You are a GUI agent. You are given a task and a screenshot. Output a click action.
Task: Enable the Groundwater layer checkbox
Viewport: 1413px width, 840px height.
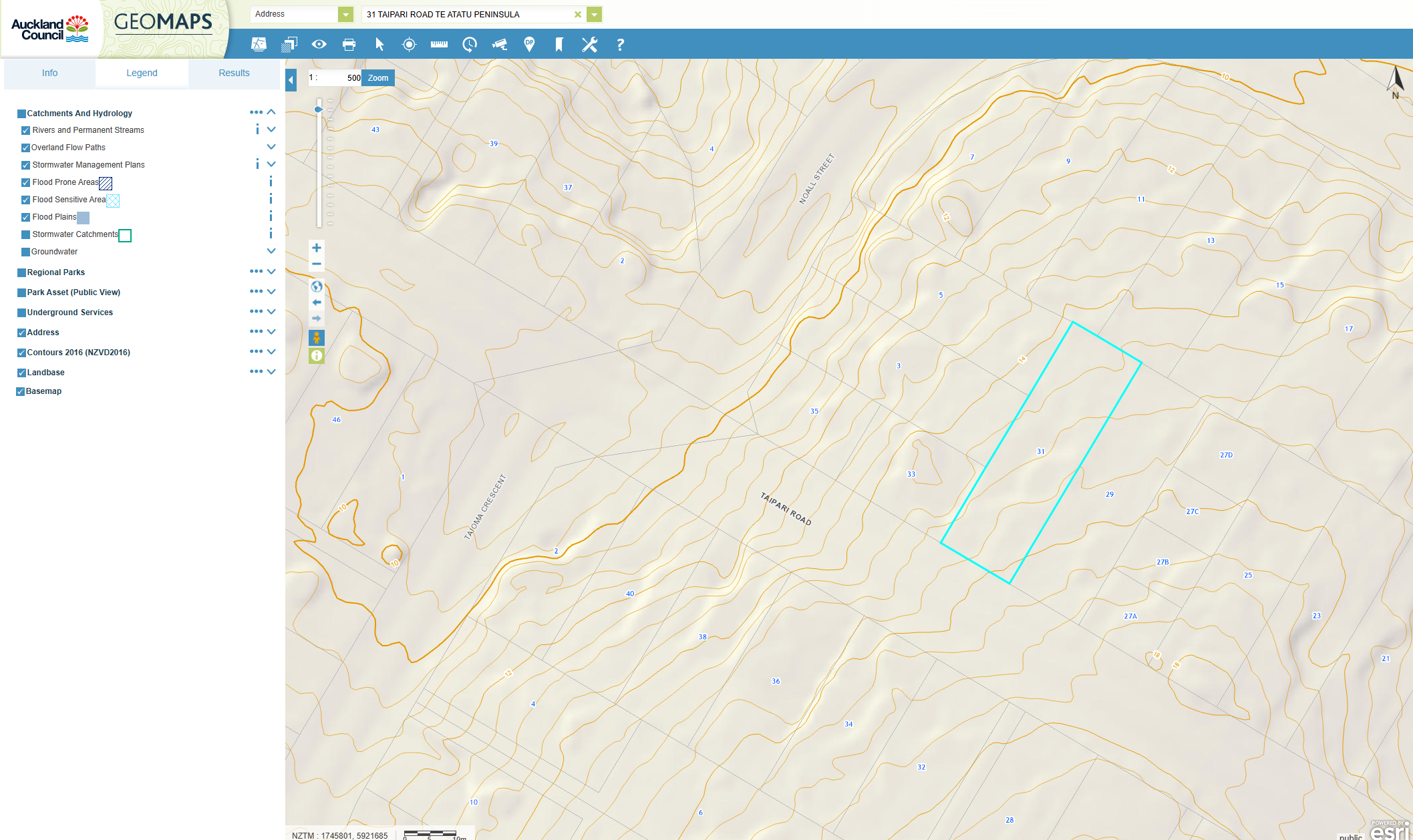pos(25,252)
